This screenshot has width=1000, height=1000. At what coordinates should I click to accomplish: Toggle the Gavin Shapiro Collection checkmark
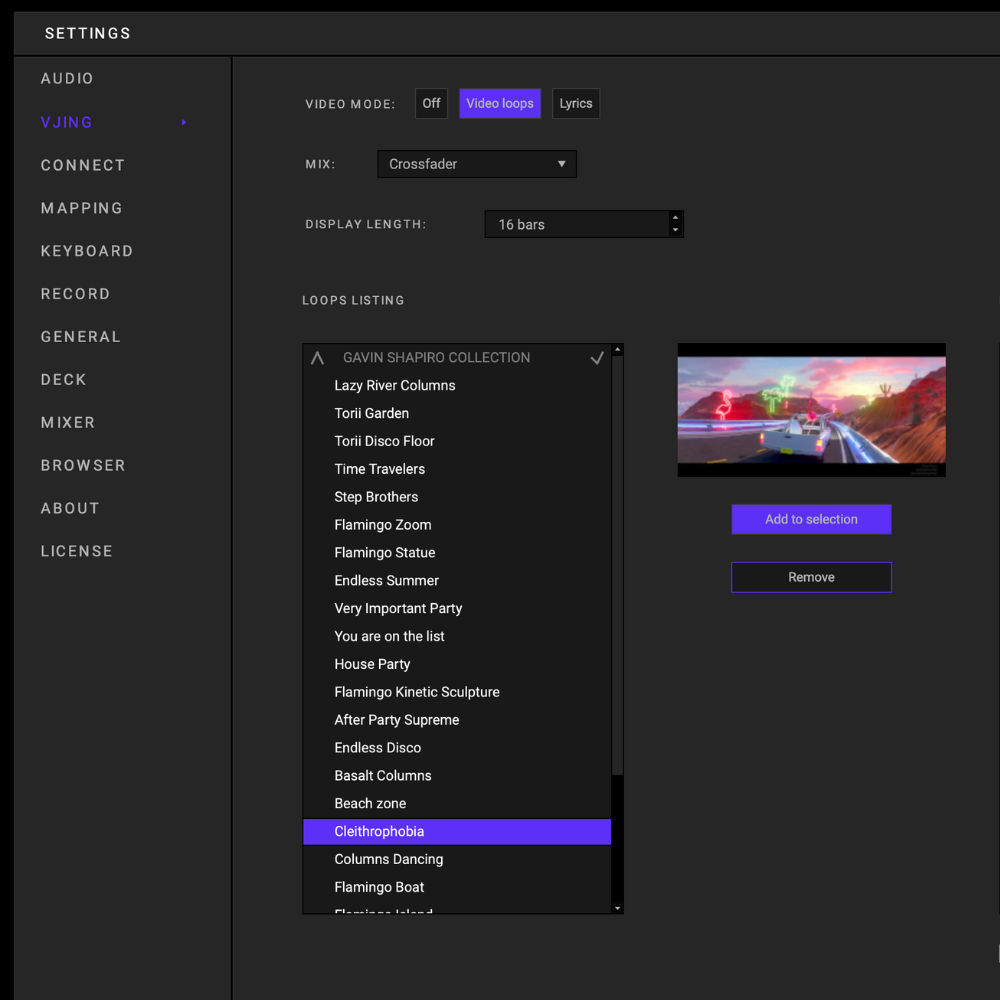coord(597,358)
